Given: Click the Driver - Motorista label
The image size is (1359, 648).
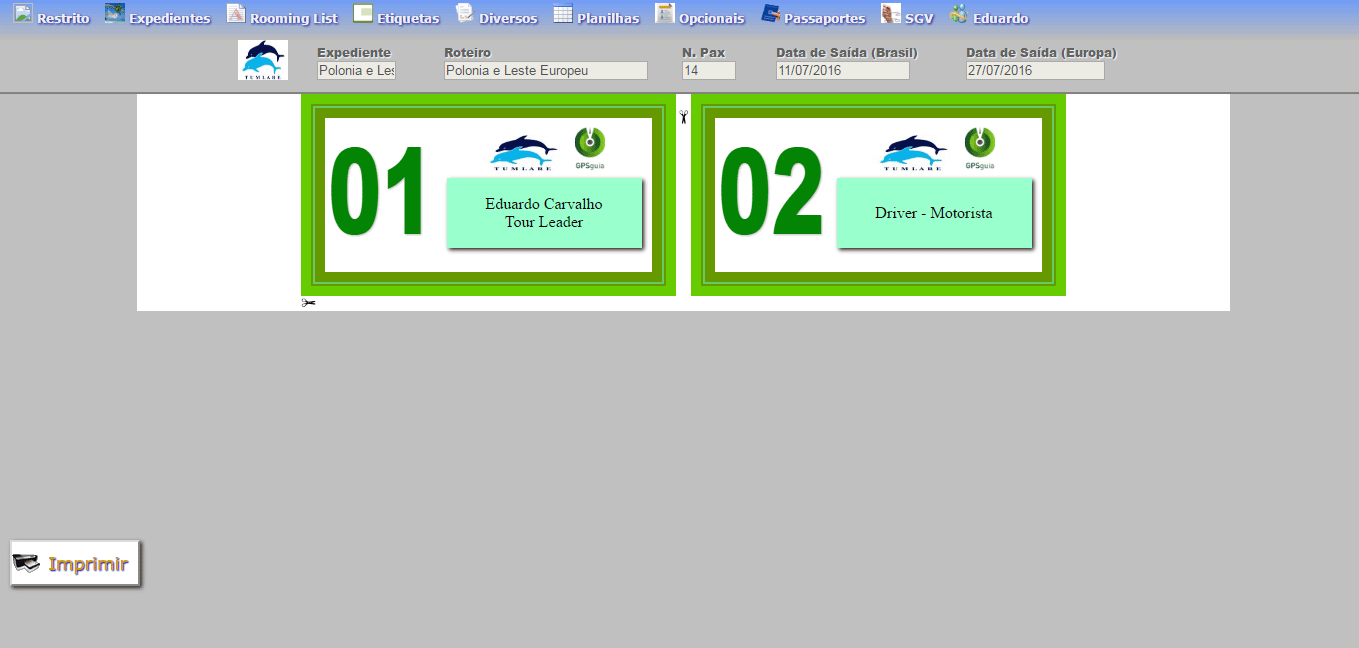Looking at the screenshot, I should pyautogui.click(x=934, y=213).
